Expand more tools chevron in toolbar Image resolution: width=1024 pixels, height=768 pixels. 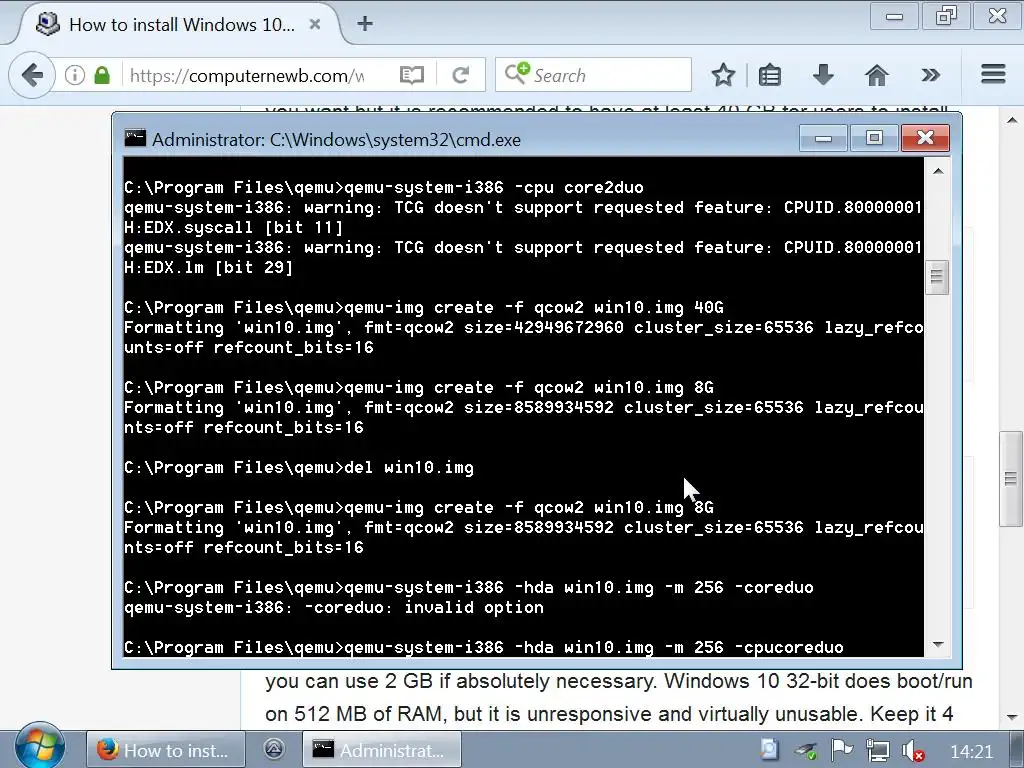[931, 75]
